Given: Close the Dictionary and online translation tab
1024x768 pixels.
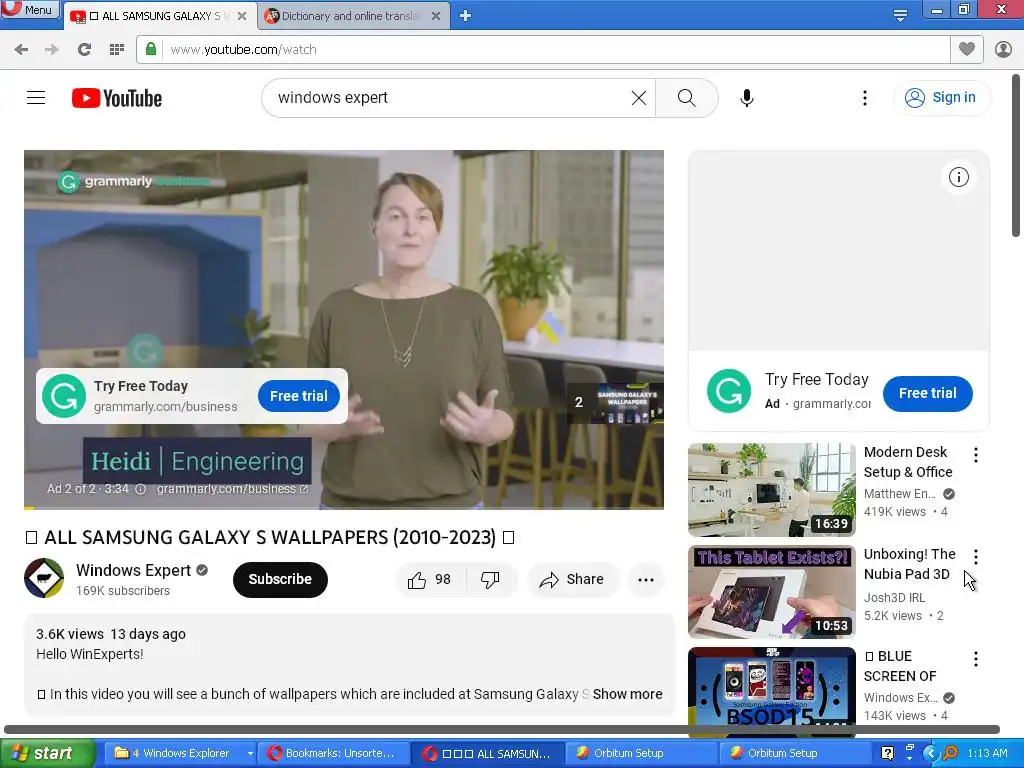Looking at the screenshot, I should tap(436, 16).
